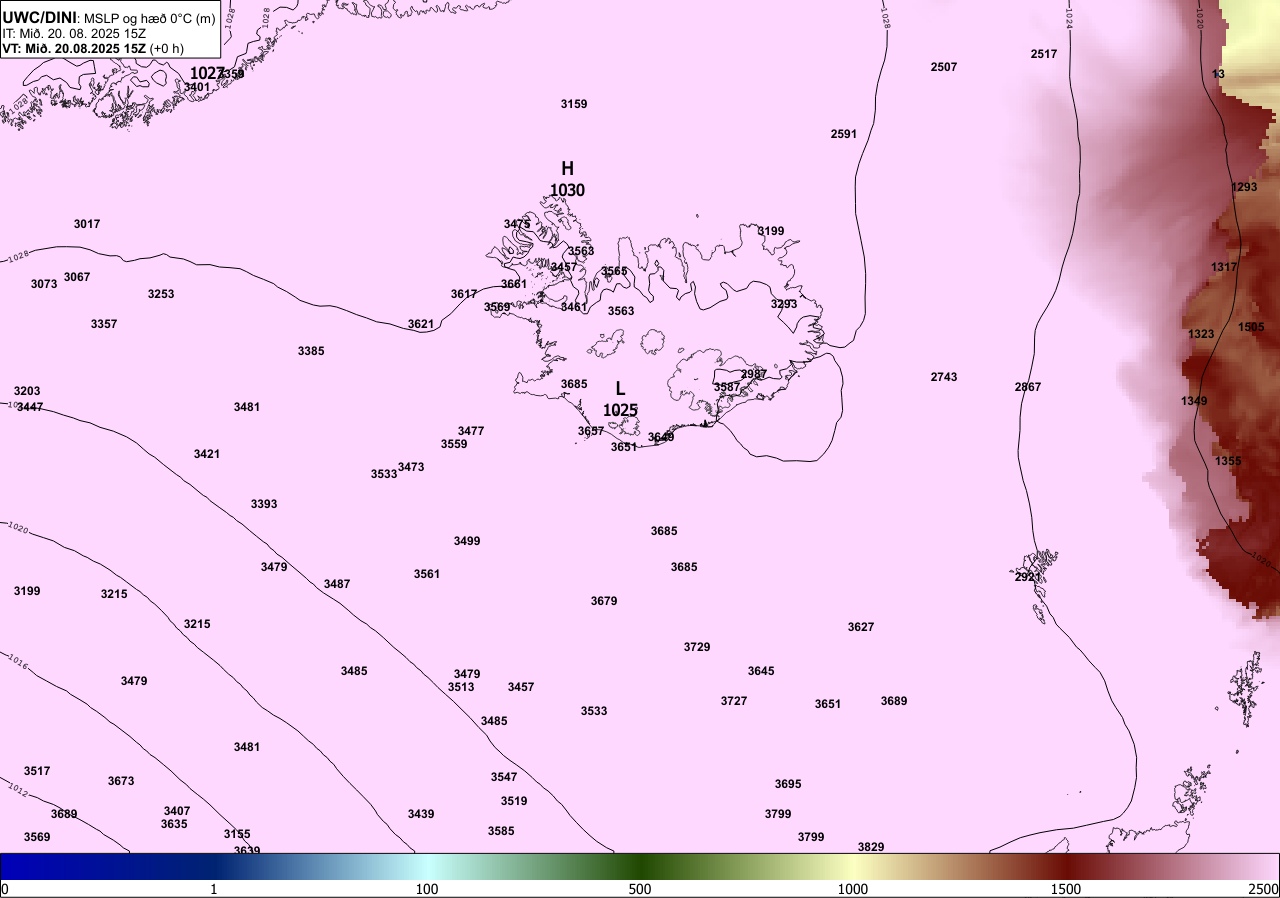Click the 3561 height value
Screen dimensions: 1280x898
[427, 574]
